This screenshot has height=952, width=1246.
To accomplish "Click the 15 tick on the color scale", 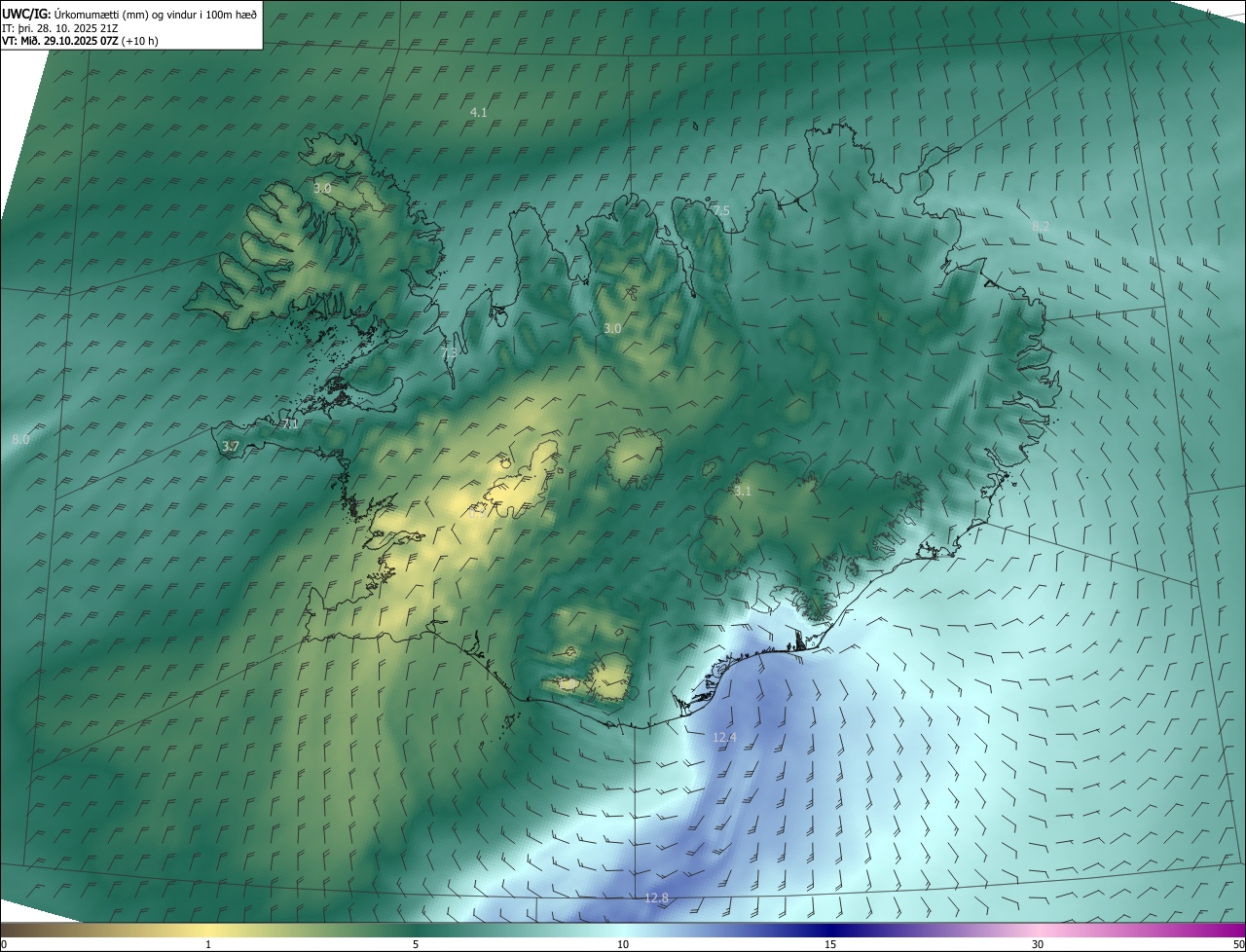I will click(x=830, y=945).
